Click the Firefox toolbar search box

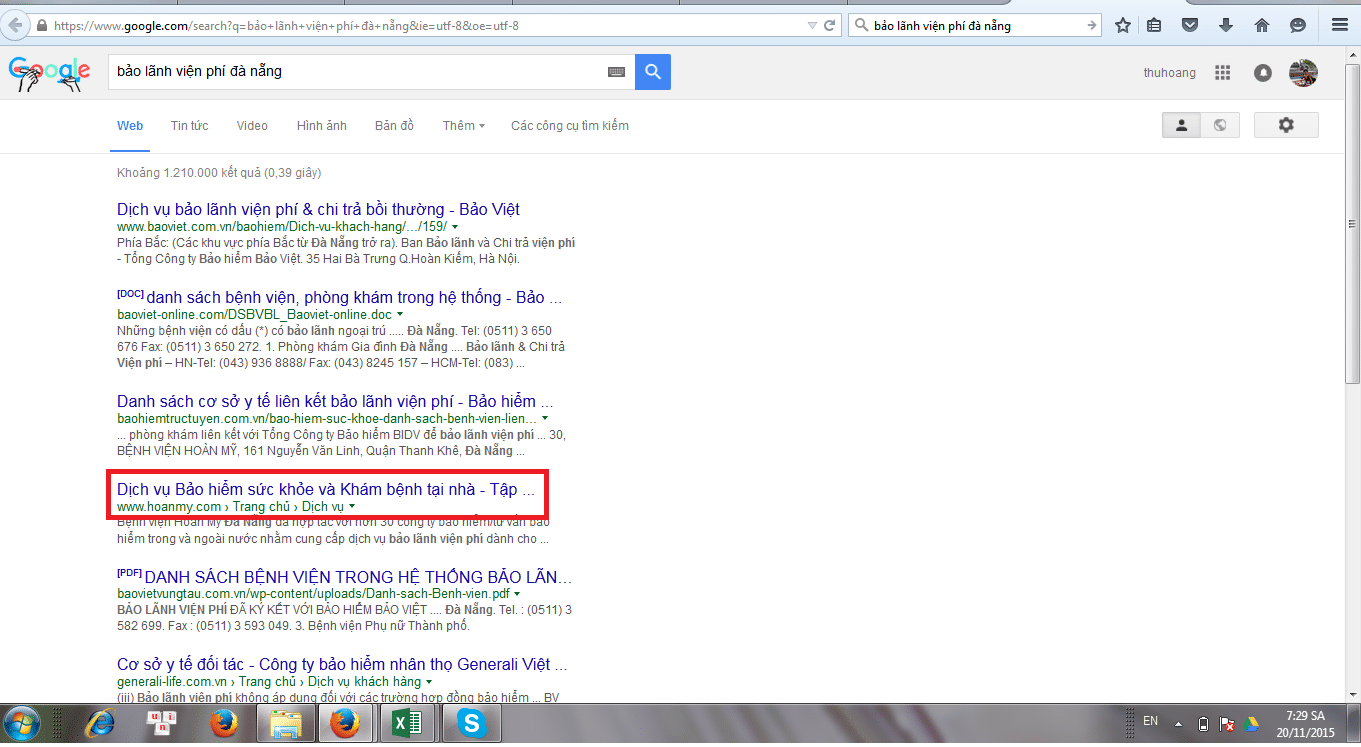click(974, 25)
